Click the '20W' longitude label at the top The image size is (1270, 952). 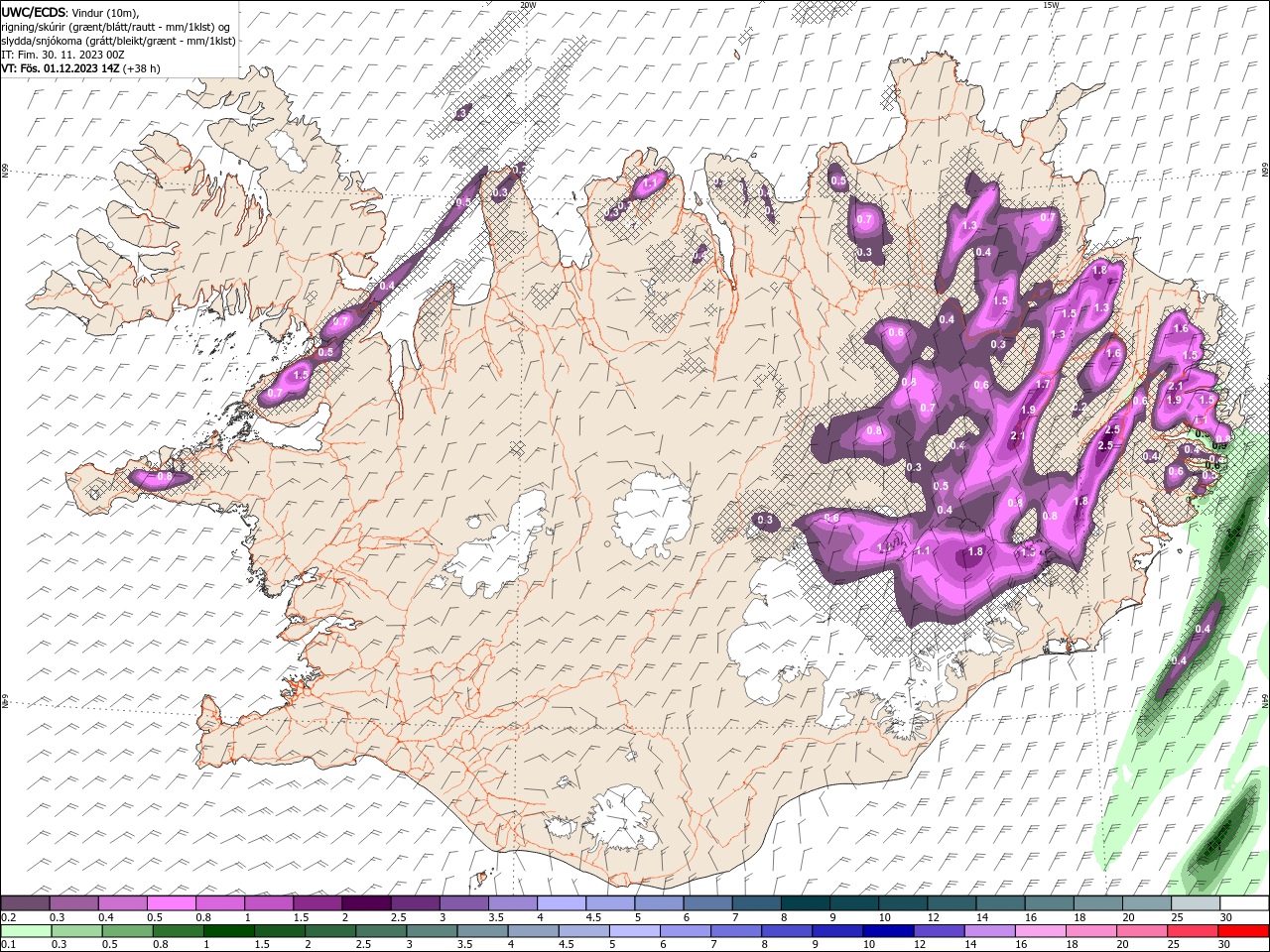click(528, 4)
